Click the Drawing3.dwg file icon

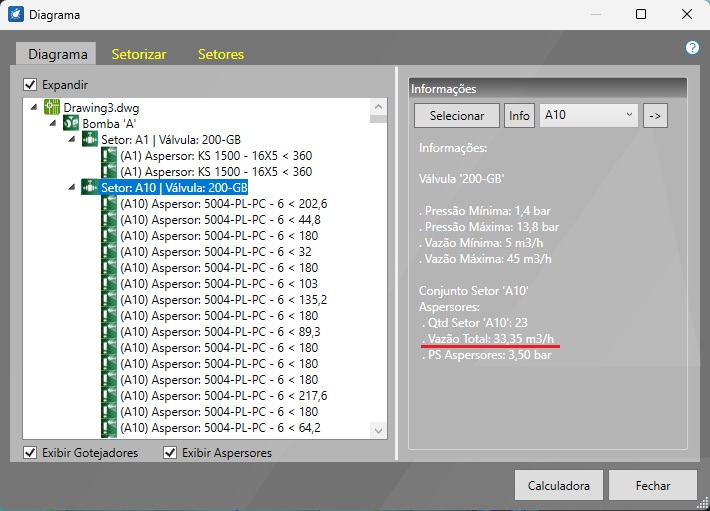point(53,108)
